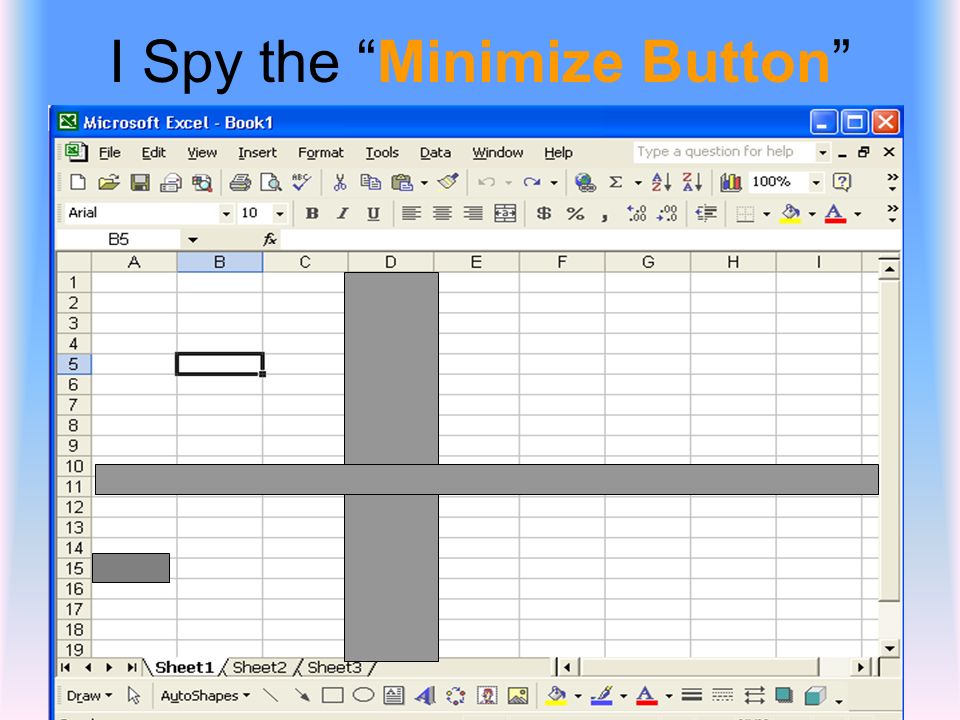
Task: Insert WordArt from Drawing toolbar
Action: pyautogui.click(x=425, y=696)
